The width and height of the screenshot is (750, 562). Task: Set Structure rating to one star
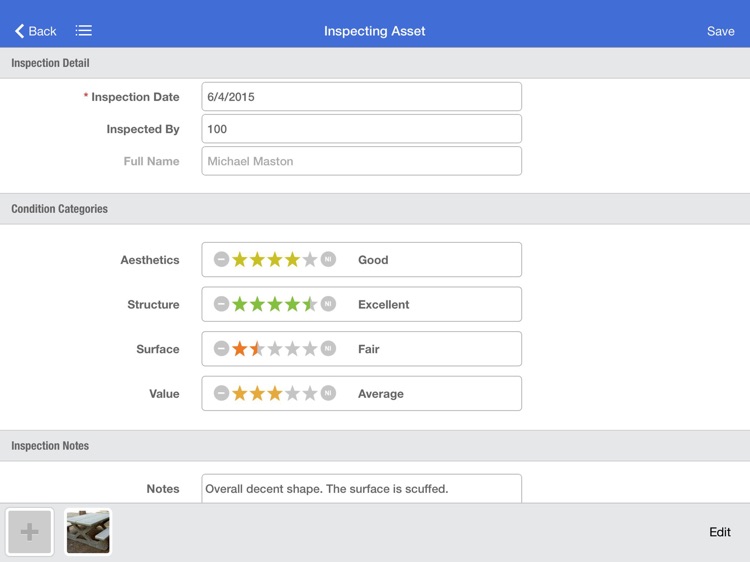pyautogui.click(x=240, y=304)
